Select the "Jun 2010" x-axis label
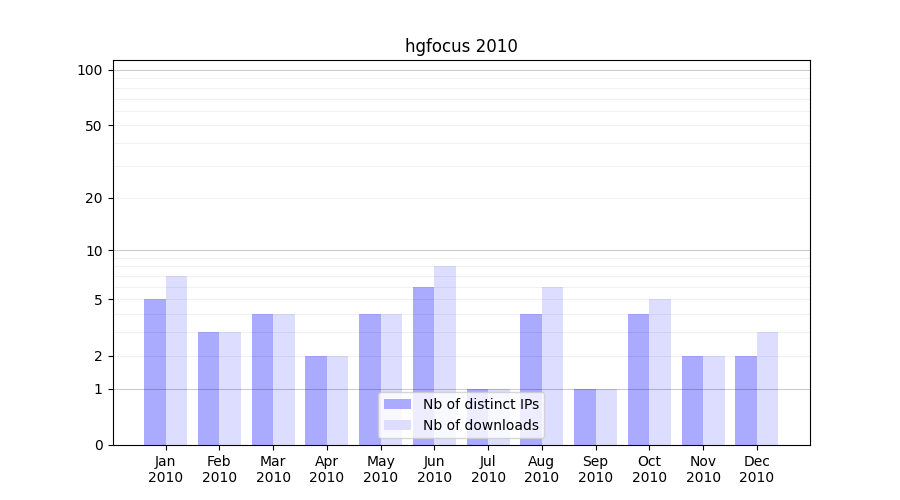The image size is (900, 500). point(434,469)
